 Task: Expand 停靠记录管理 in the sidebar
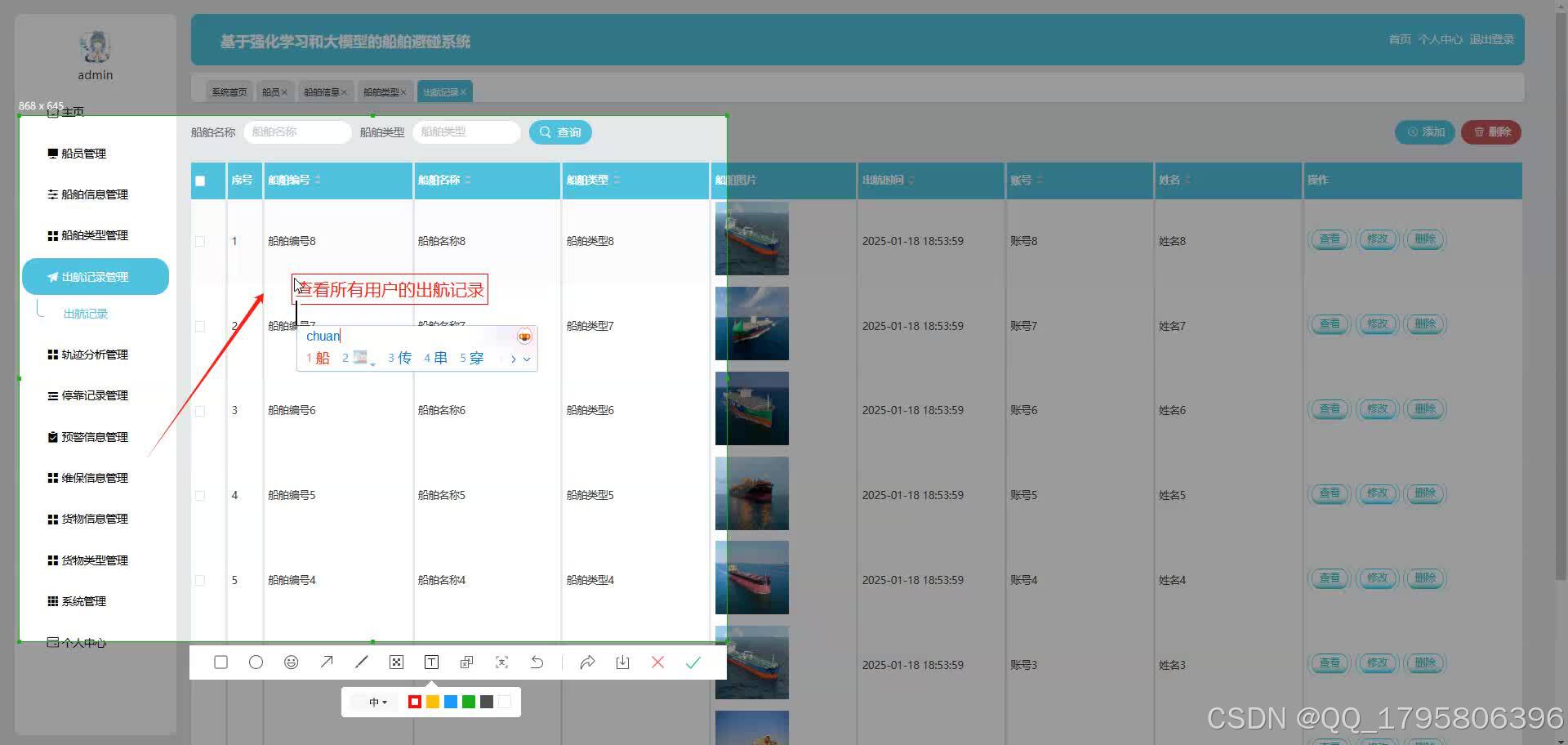pyautogui.click(x=95, y=395)
